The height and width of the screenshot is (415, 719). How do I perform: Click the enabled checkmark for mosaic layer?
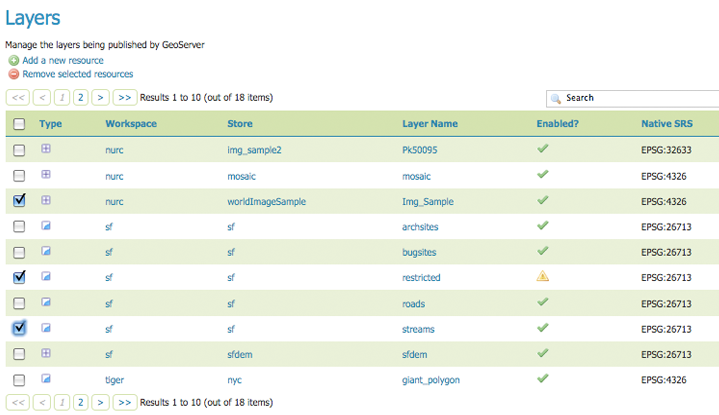(543, 174)
